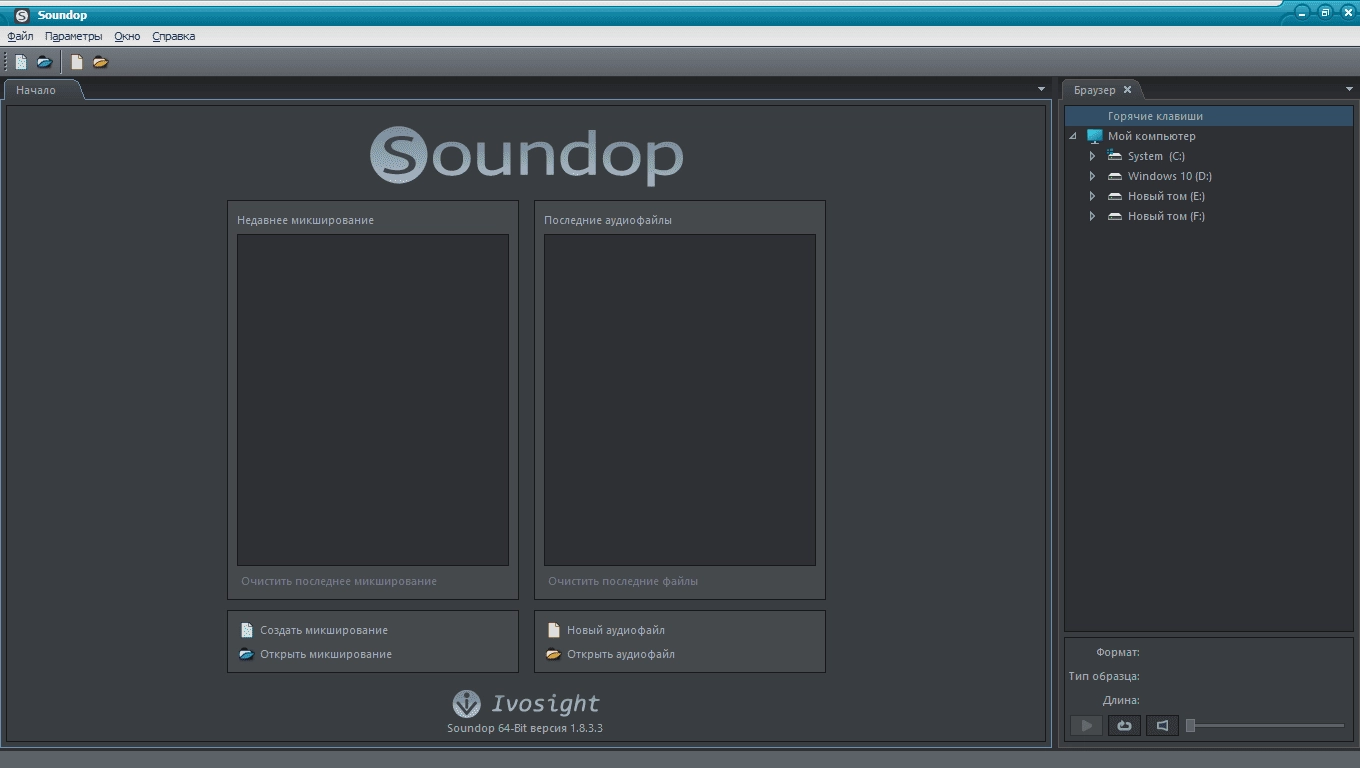Toggle loop playback in browser preview
Image resolution: width=1360 pixels, height=768 pixels.
(x=1124, y=726)
